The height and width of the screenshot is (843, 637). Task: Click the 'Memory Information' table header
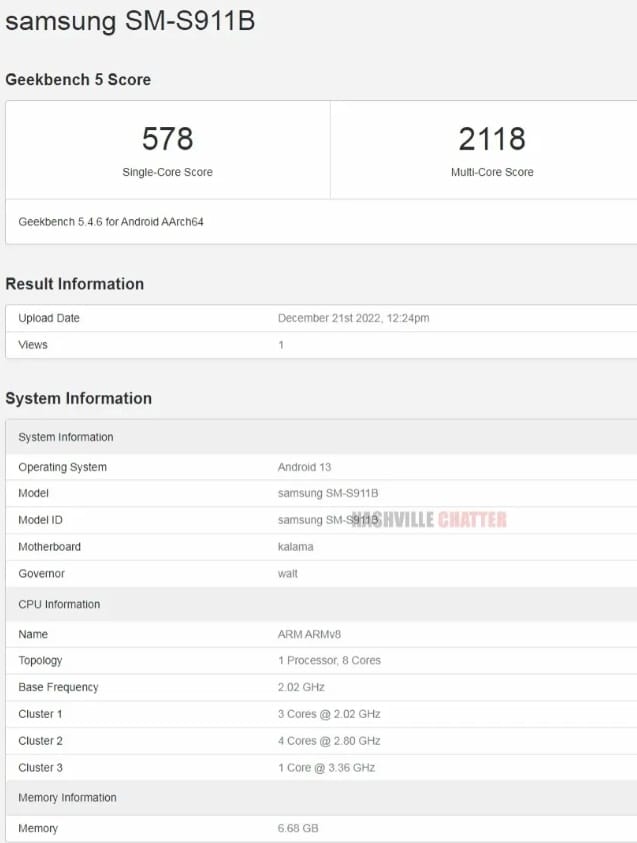[321, 798]
